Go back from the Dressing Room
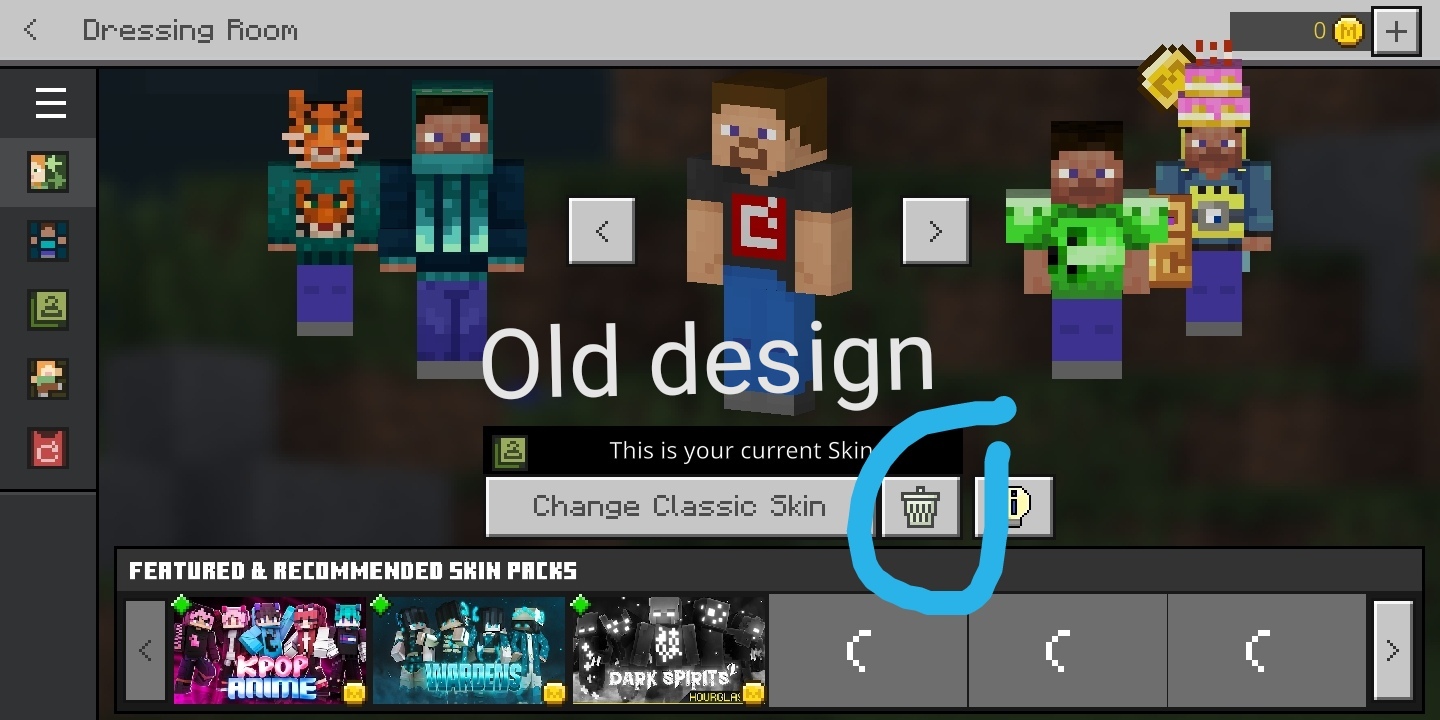1440x720 pixels. [31, 30]
